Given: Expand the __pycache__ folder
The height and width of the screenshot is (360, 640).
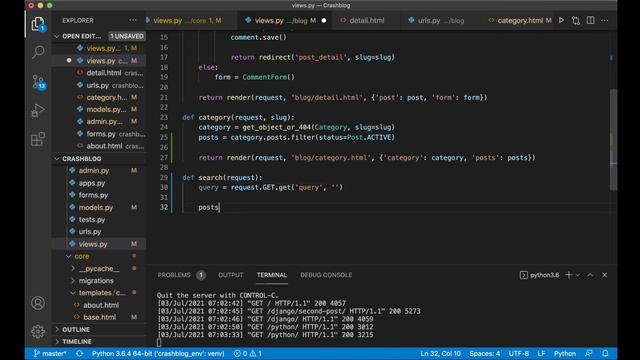Looking at the screenshot, I should tap(73, 269).
